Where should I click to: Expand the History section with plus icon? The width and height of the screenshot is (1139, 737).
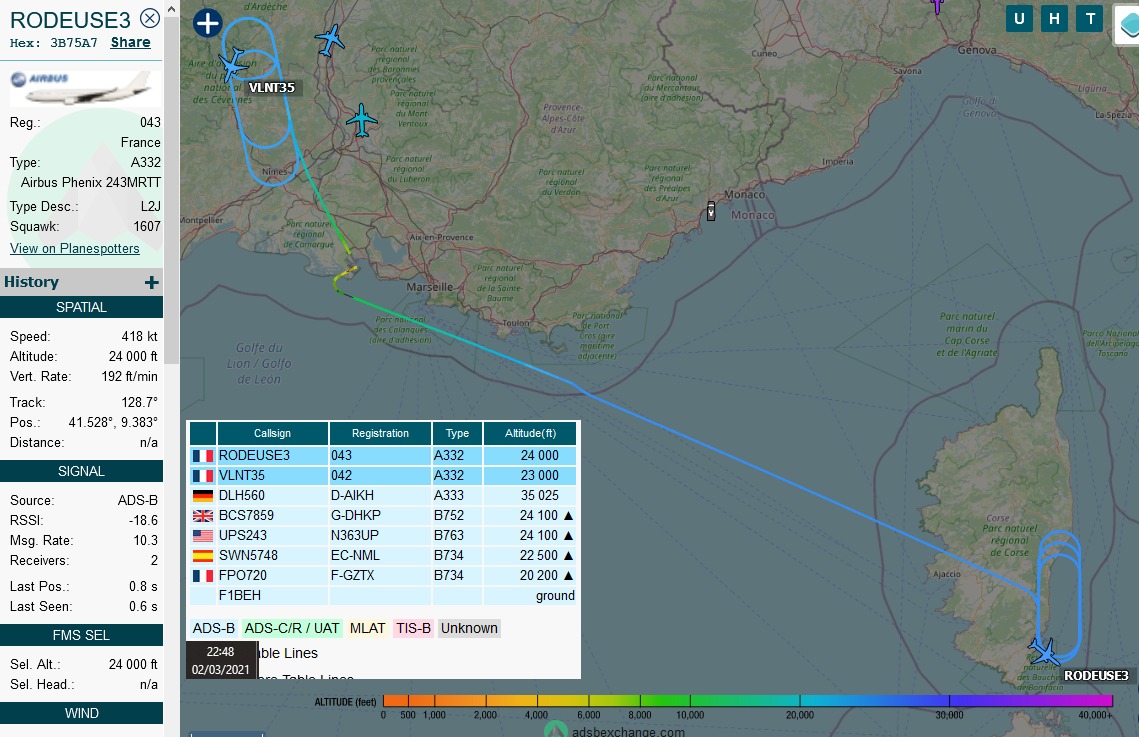151,283
